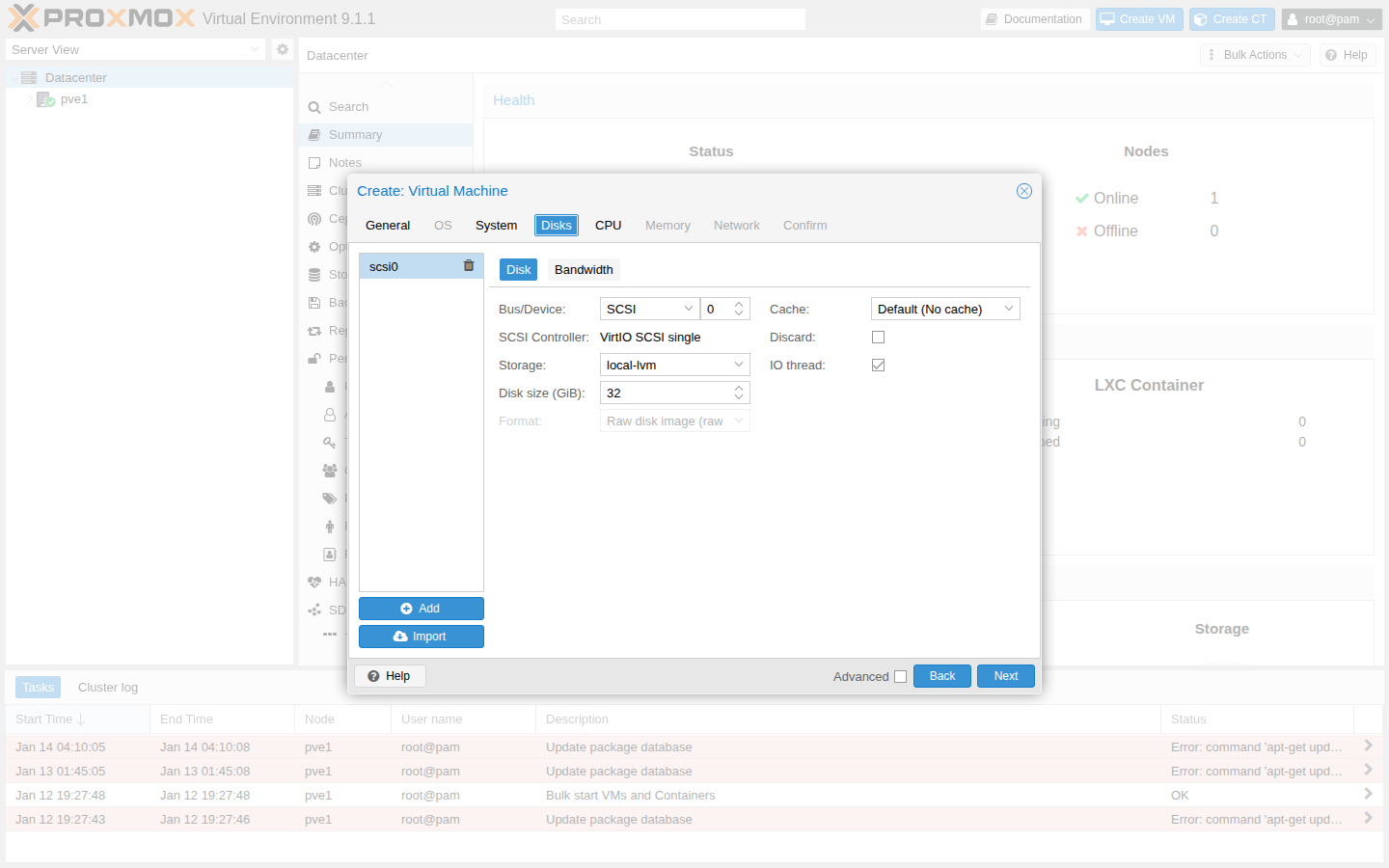Toggle the Advanced checkbox
The image size is (1389, 868).
[900, 676]
